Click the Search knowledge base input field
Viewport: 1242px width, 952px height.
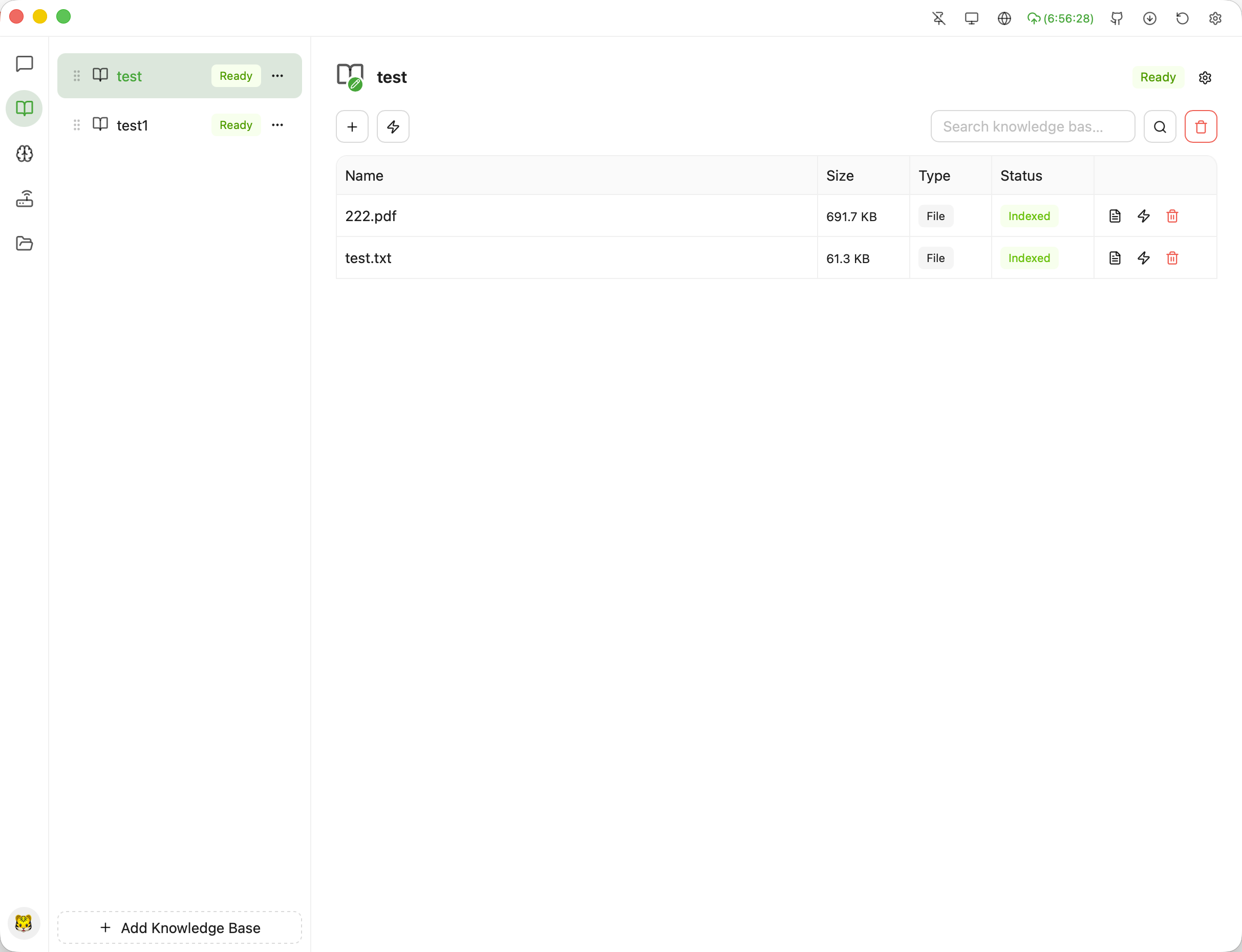[1032, 126]
